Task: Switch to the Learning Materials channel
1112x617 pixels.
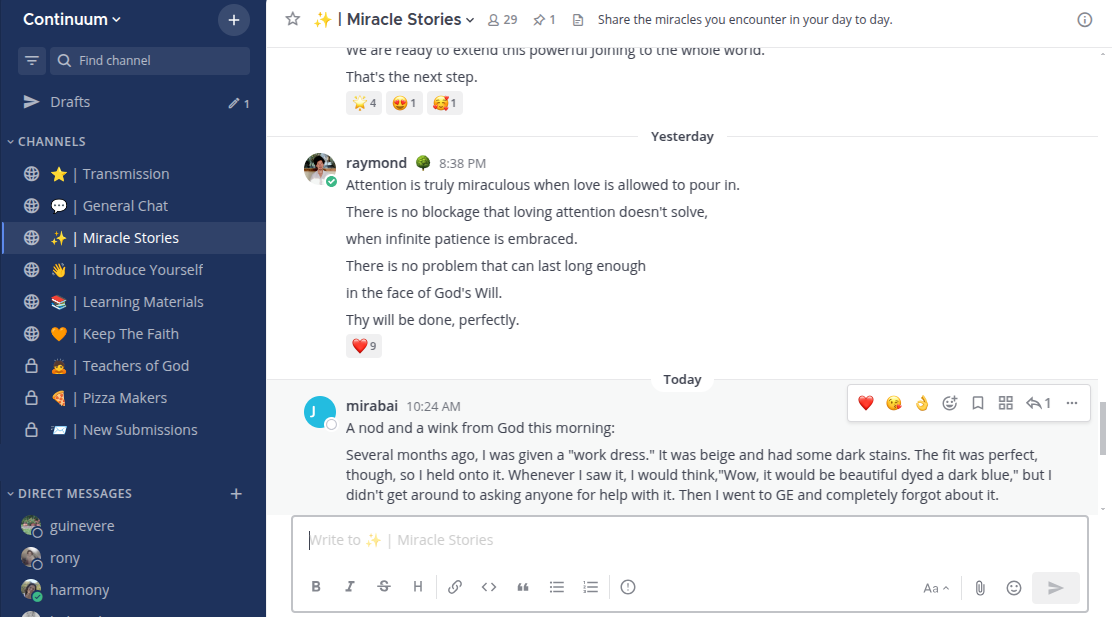Action: (143, 302)
